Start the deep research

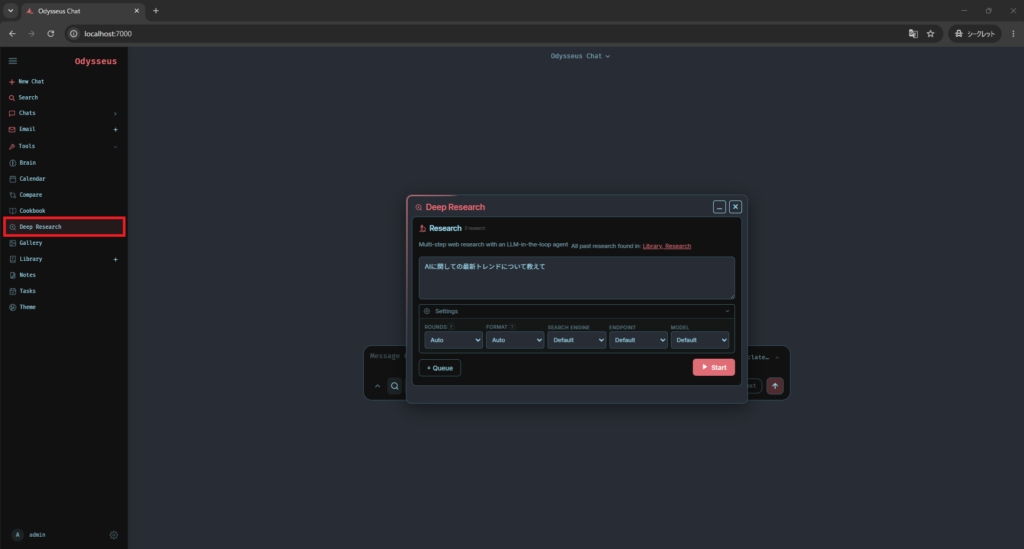pos(713,368)
